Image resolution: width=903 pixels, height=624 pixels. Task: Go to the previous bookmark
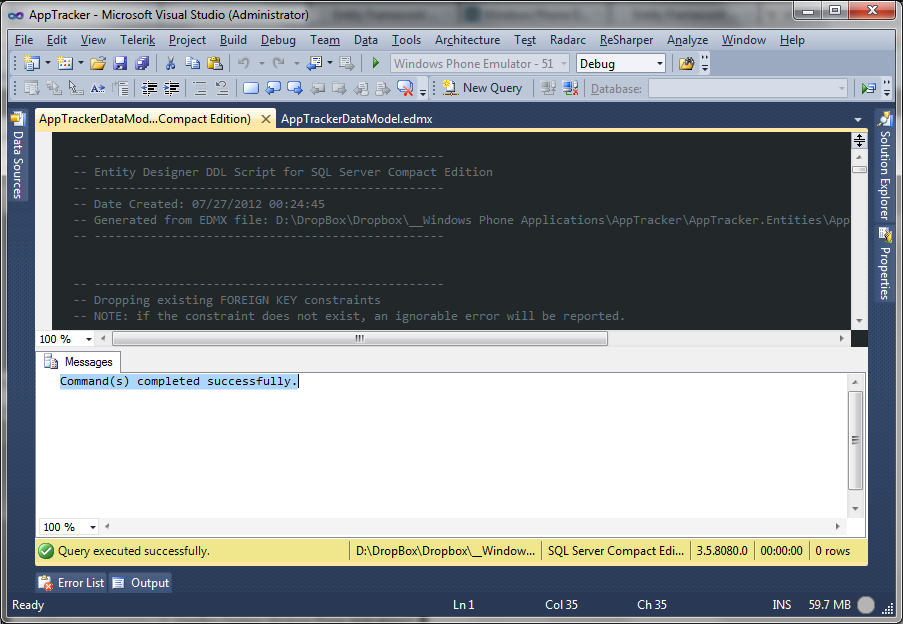click(x=273, y=88)
